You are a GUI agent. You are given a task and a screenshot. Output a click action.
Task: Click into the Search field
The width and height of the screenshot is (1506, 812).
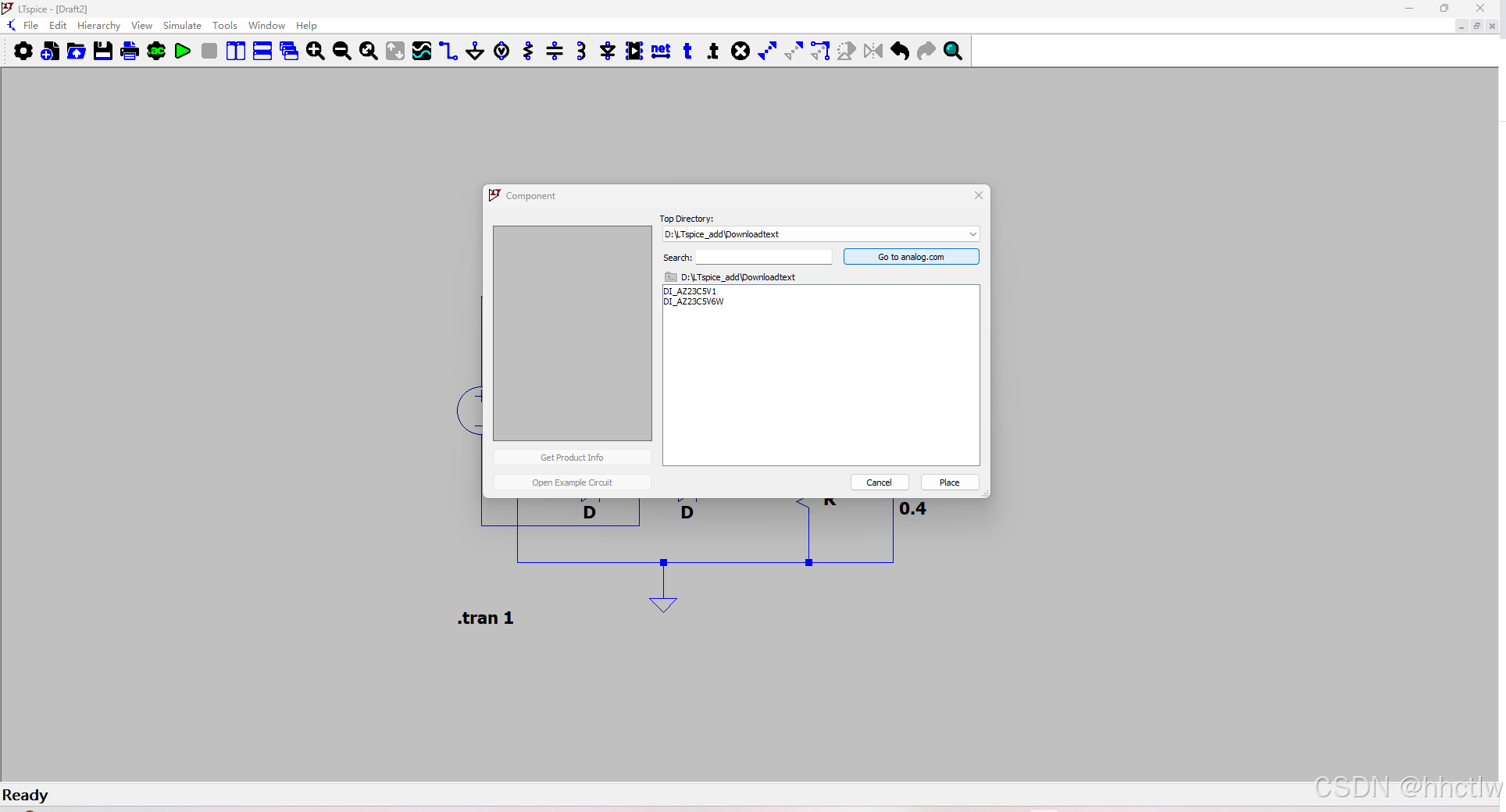(764, 257)
